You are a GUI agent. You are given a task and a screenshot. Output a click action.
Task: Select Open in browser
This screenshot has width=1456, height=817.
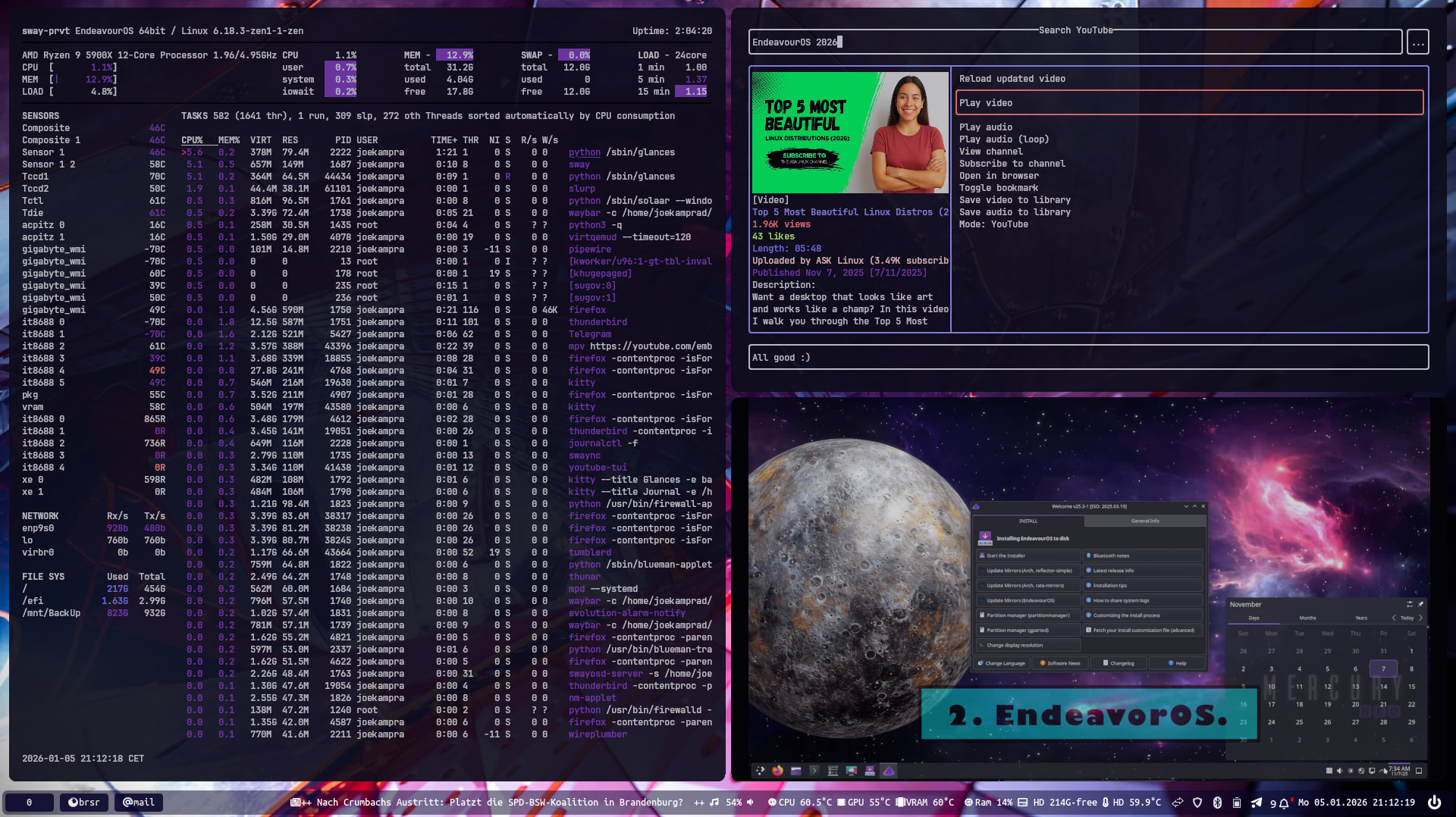click(999, 176)
